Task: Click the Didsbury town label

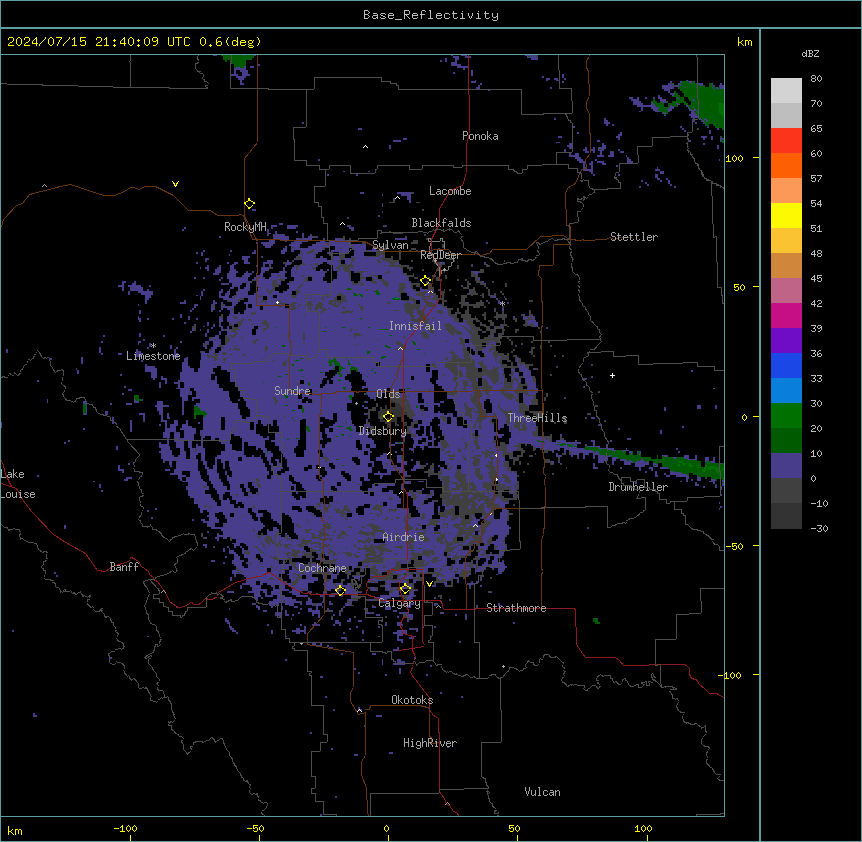Action: point(383,431)
